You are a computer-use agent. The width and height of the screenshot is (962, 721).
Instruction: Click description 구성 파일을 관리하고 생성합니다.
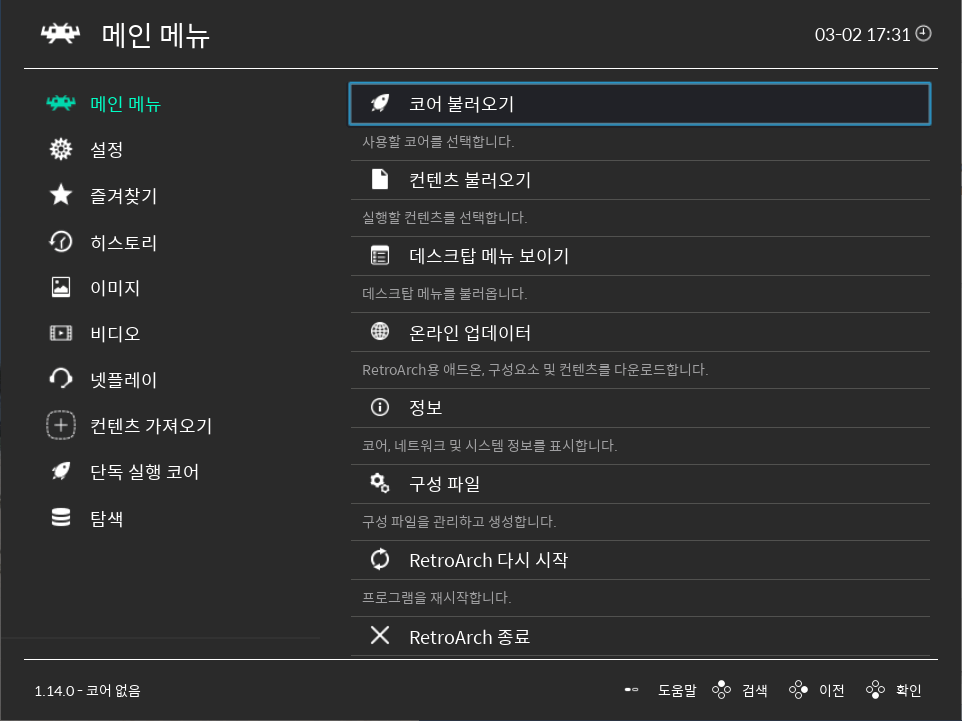point(459,522)
